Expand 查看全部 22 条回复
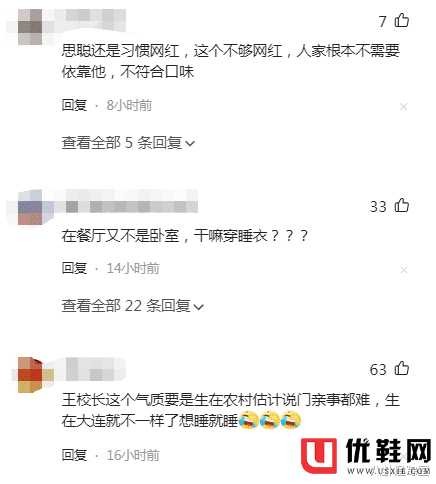The image size is (436, 484). coord(132,306)
